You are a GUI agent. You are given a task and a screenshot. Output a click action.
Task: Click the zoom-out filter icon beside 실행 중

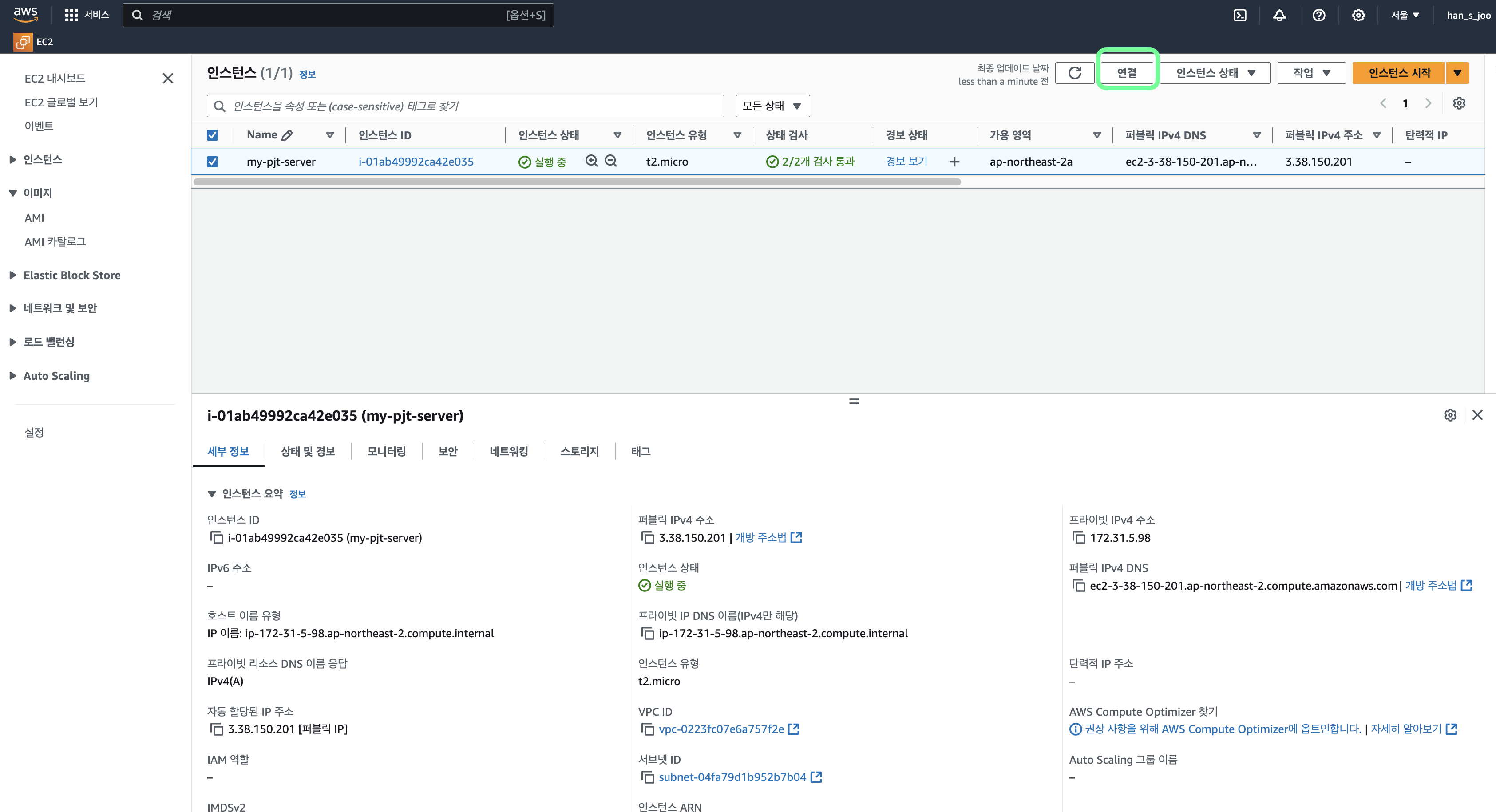point(610,161)
